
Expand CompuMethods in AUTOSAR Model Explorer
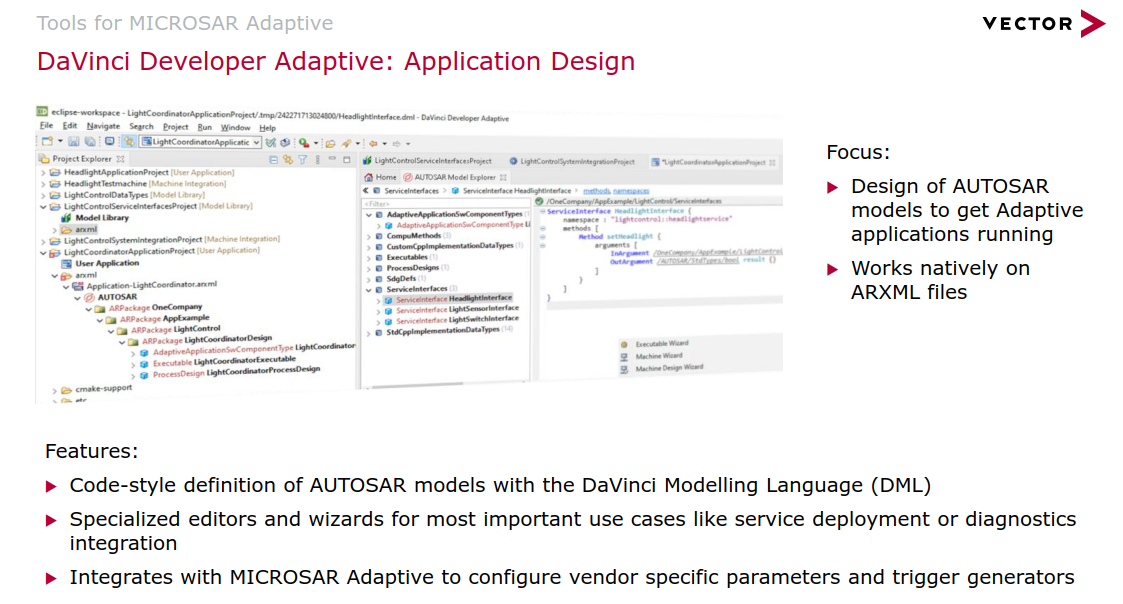pos(369,236)
